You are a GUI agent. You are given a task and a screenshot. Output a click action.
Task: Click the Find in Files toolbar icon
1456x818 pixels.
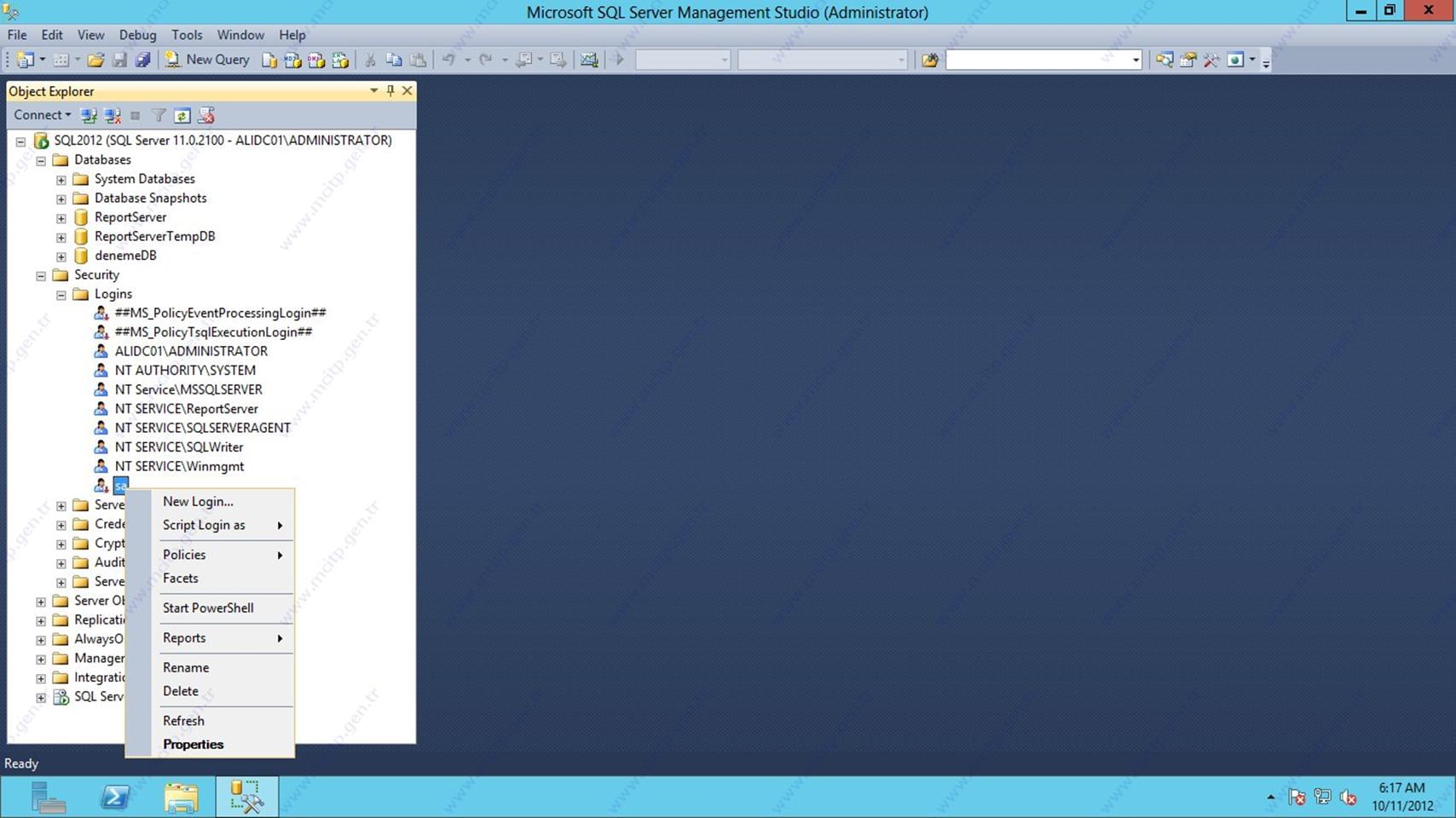coord(930,60)
